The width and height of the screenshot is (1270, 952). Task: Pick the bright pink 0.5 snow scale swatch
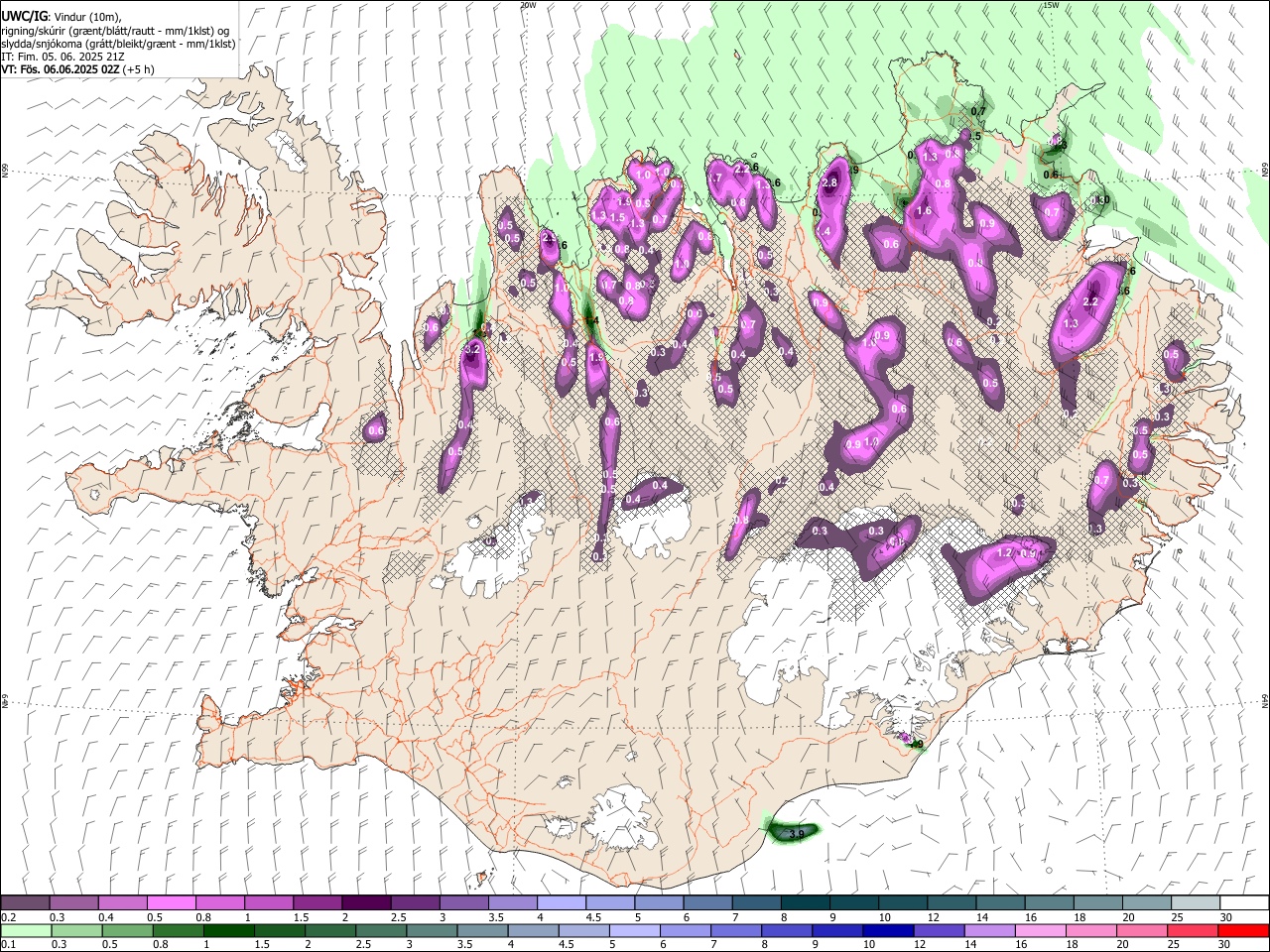(x=171, y=902)
